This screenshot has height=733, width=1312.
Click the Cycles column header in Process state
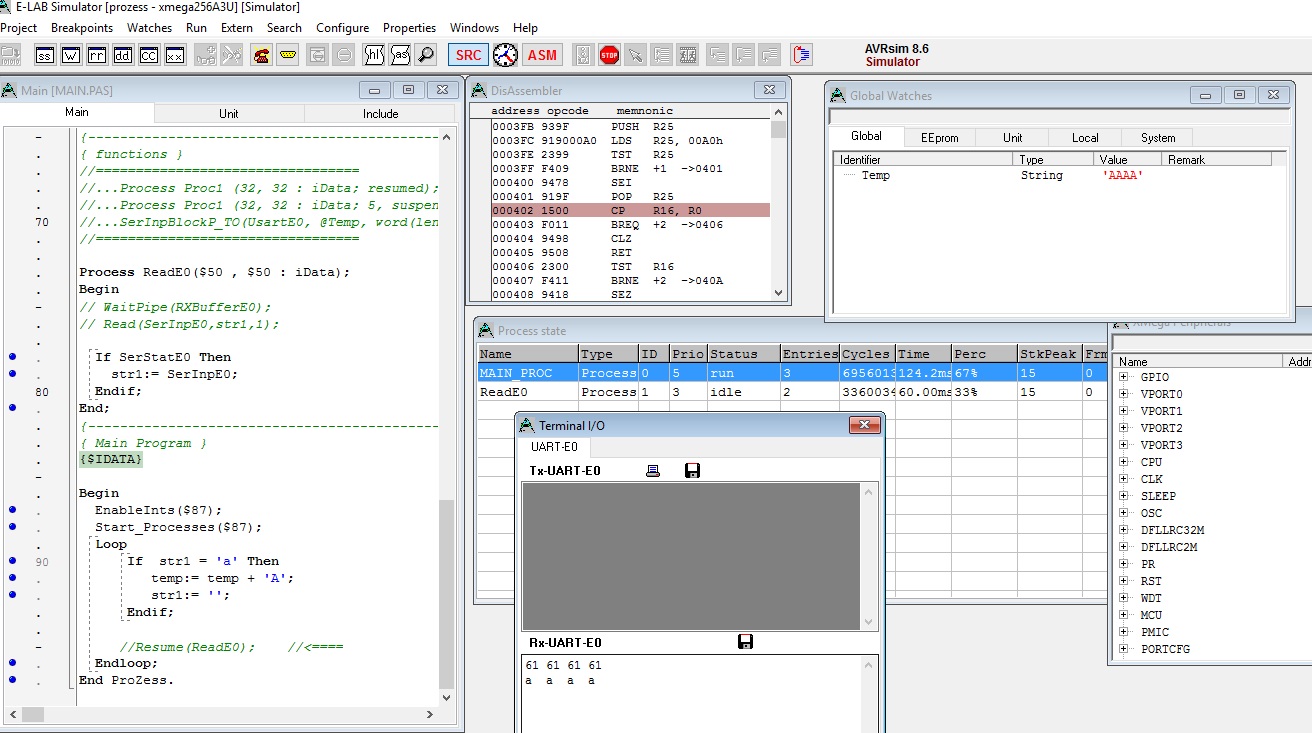(x=865, y=354)
